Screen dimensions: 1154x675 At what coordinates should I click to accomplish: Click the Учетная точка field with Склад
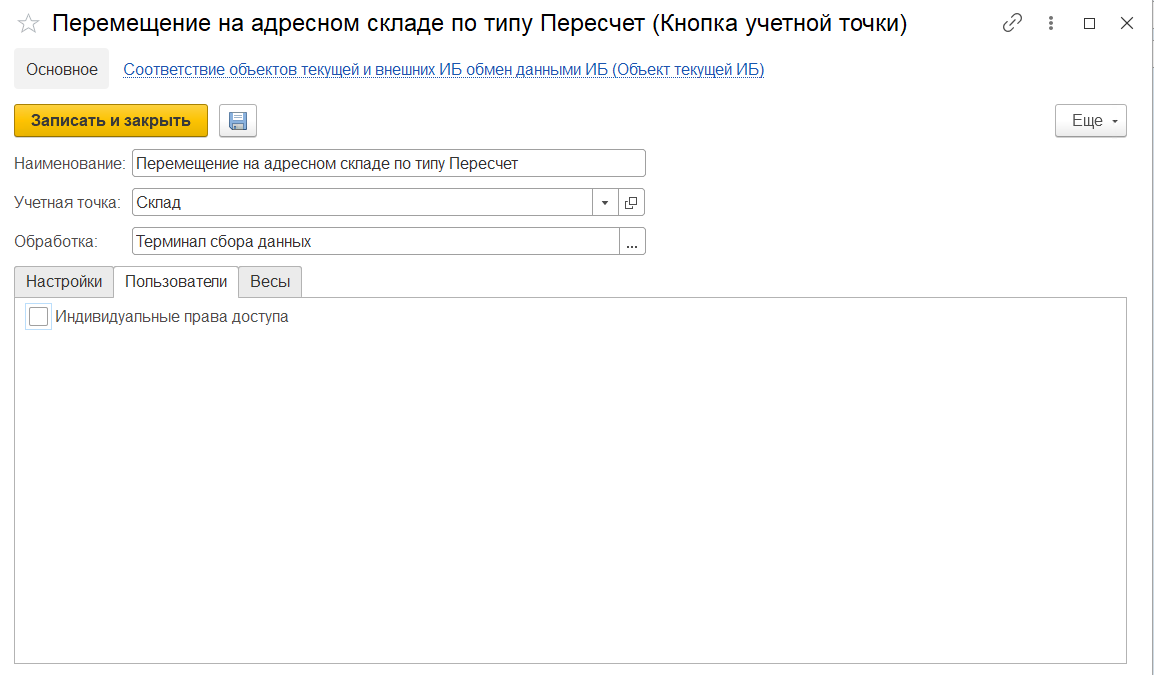point(360,202)
